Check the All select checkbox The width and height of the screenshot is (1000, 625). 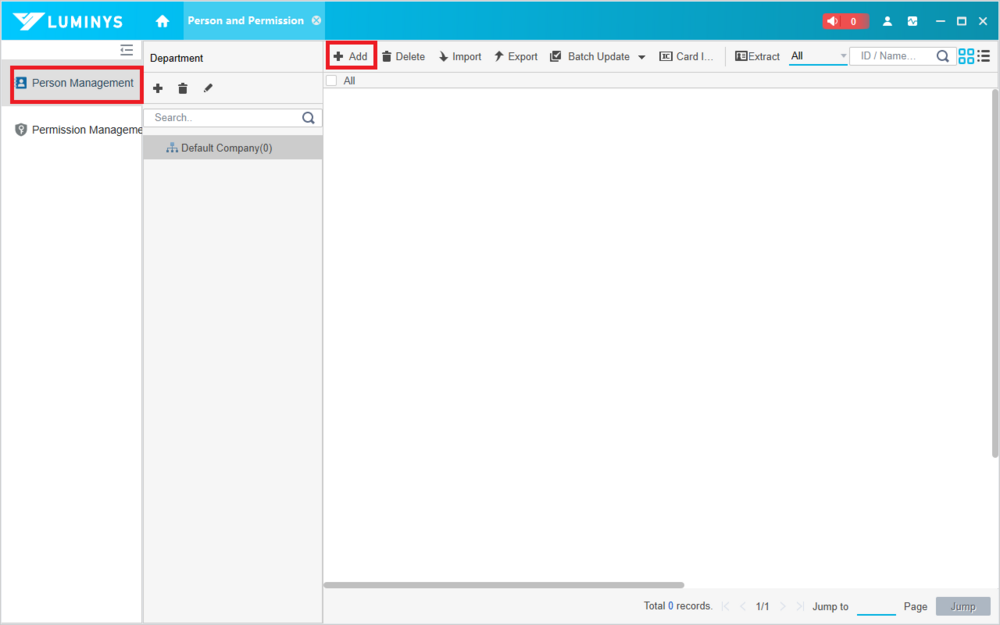click(332, 81)
